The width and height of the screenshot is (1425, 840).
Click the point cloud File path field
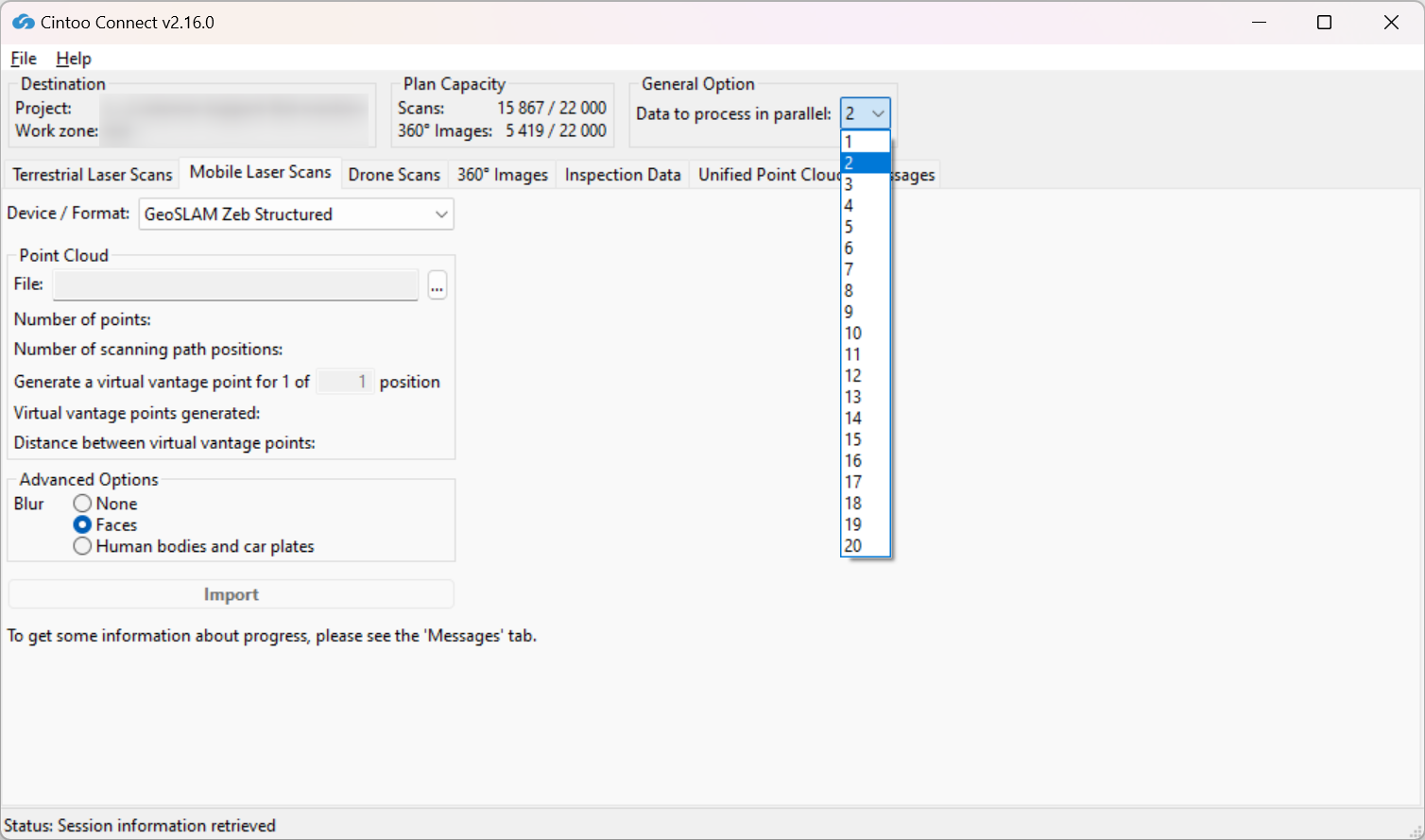pyautogui.click(x=235, y=284)
